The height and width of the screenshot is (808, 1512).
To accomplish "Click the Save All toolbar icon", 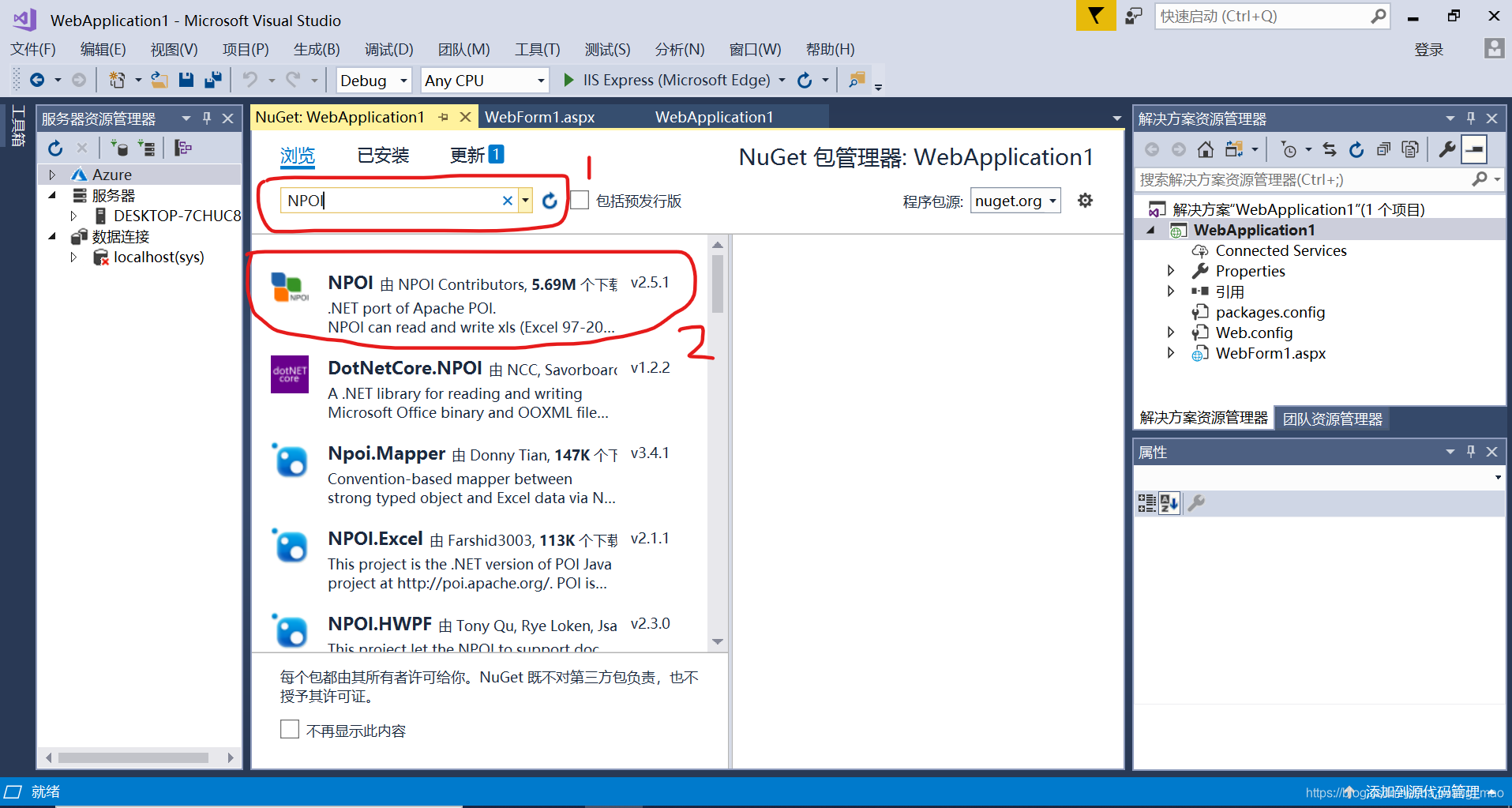I will [213, 80].
